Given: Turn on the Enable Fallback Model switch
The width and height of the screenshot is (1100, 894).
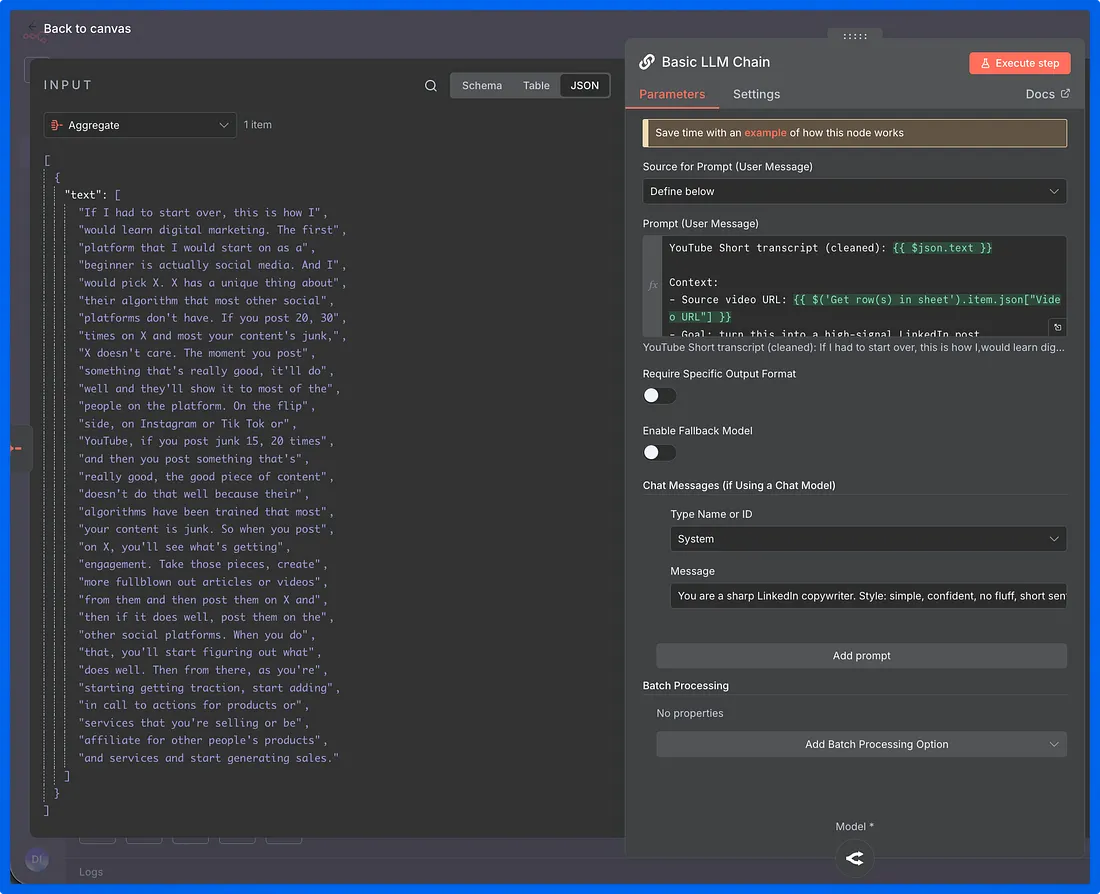Looking at the screenshot, I should [x=659, y=452].
